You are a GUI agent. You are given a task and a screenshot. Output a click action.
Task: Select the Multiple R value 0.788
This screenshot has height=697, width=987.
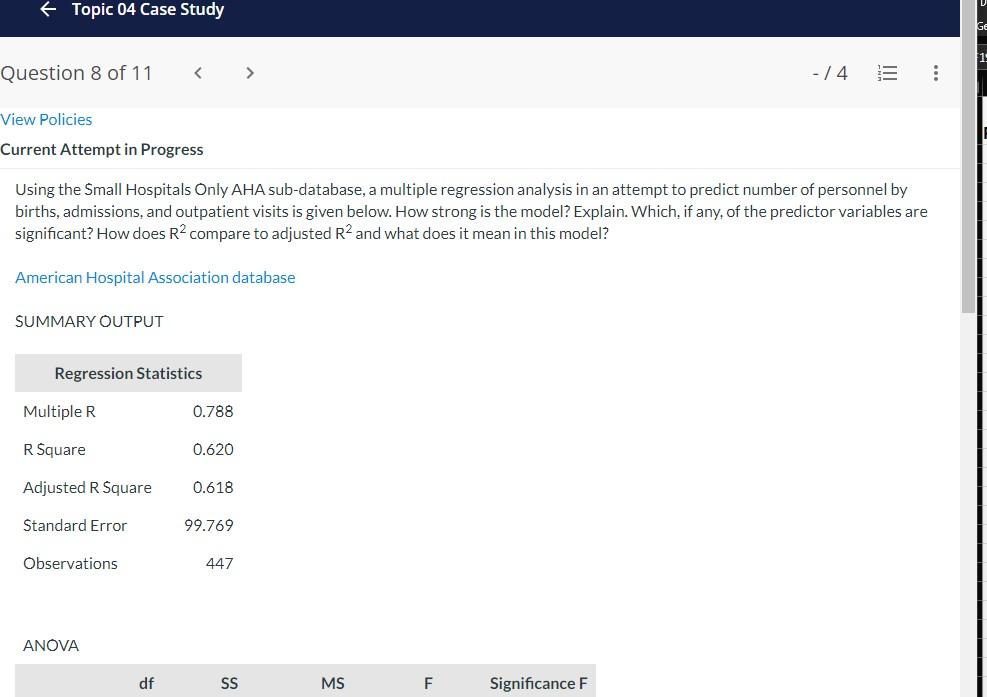pyautogui.click(x=213, y=412)
